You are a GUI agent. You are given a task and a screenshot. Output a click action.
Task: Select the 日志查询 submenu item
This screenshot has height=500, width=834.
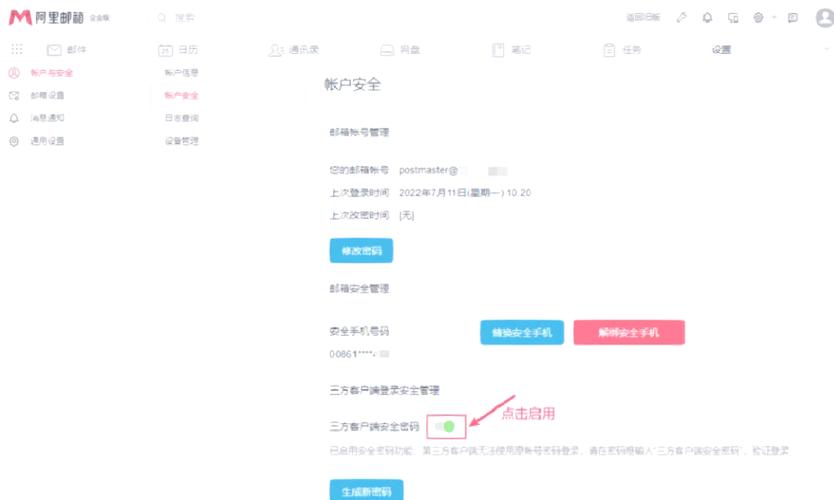181,118
